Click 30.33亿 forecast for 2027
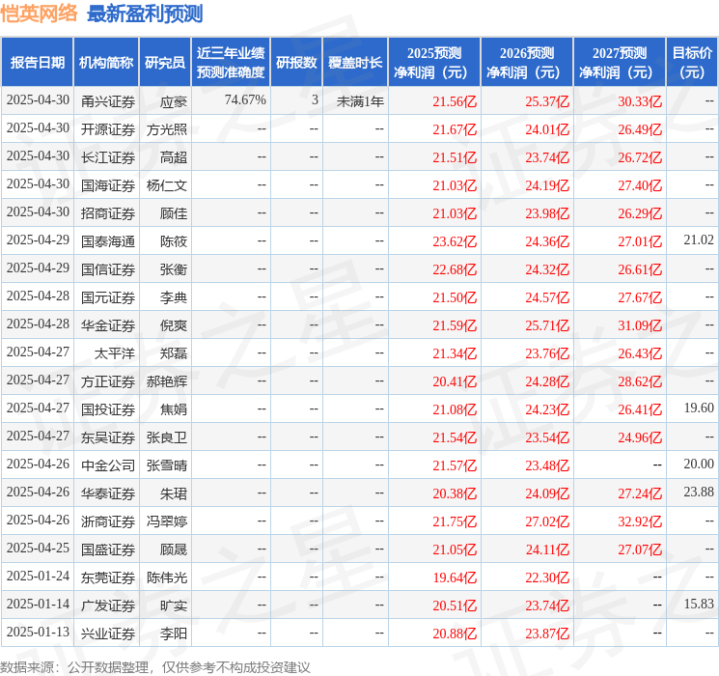The height and width of the screenshot is (676, 719). click(x=640, y=101)
